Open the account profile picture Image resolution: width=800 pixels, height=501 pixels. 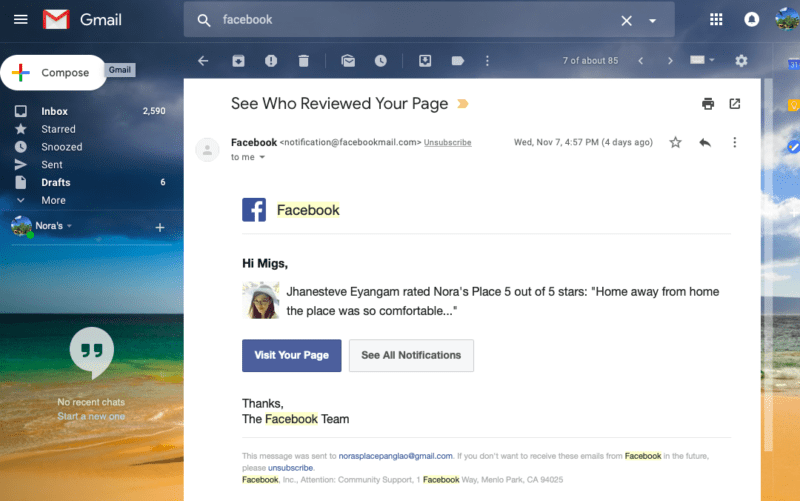787,19
